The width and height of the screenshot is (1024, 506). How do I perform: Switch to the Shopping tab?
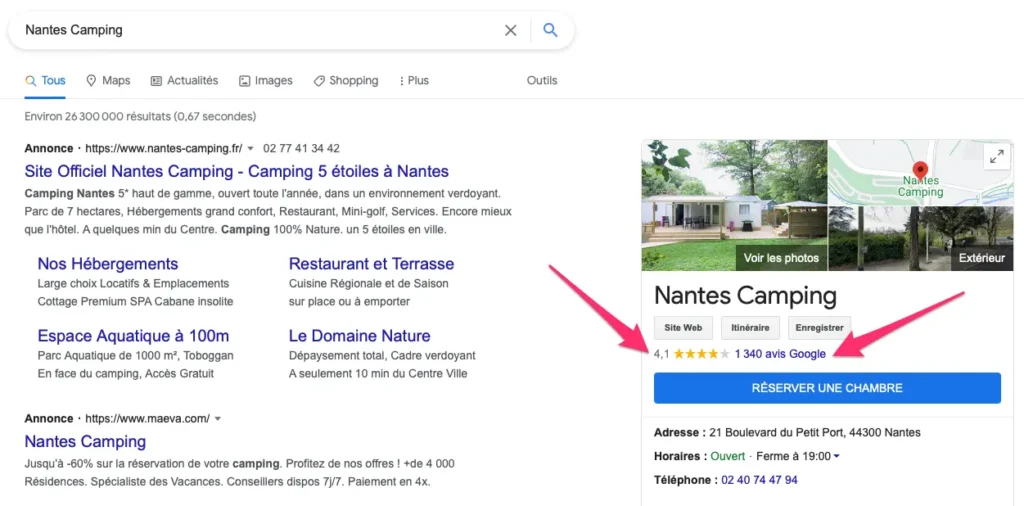(345, 81)
